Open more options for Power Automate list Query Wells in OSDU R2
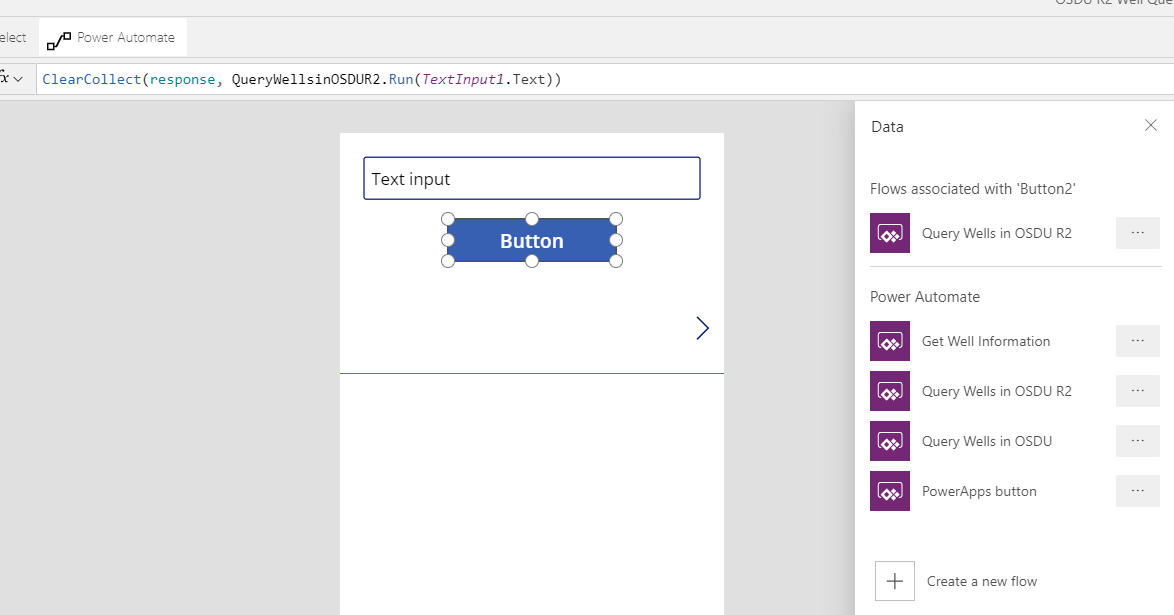The width and height of the screenshot is (1174, 615). tap(1137, 391)
